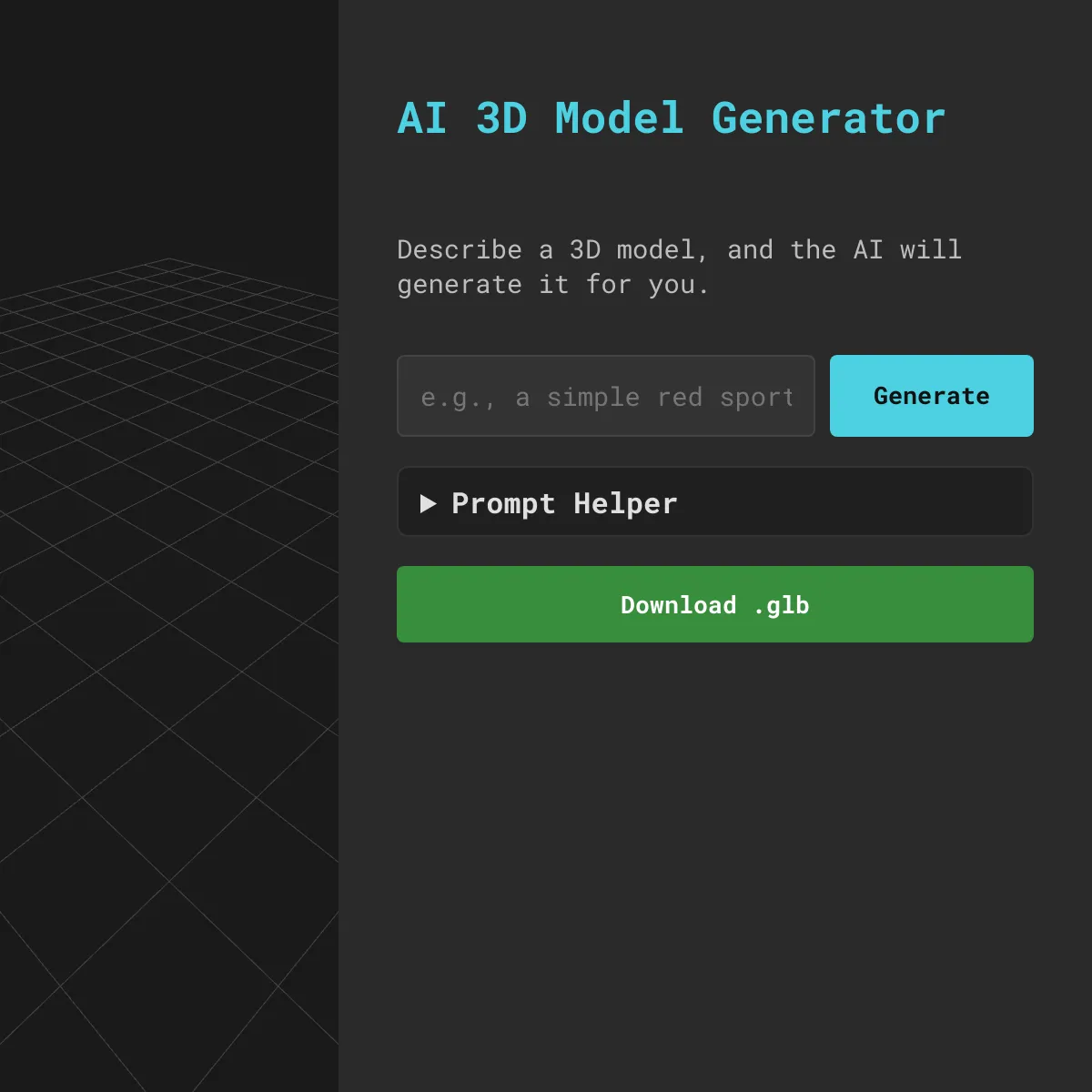Viewport: 1092px width, 1092px height.
Task: Click the Prompt Helper disclosure triangle
Action: (x=428, y=503)
